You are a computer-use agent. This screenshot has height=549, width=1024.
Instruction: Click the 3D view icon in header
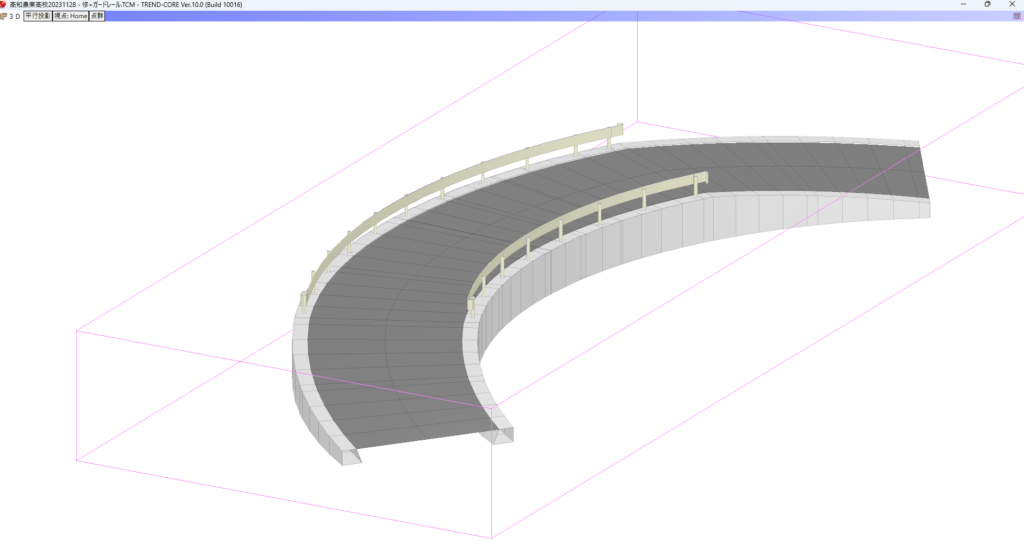(4, 16)
